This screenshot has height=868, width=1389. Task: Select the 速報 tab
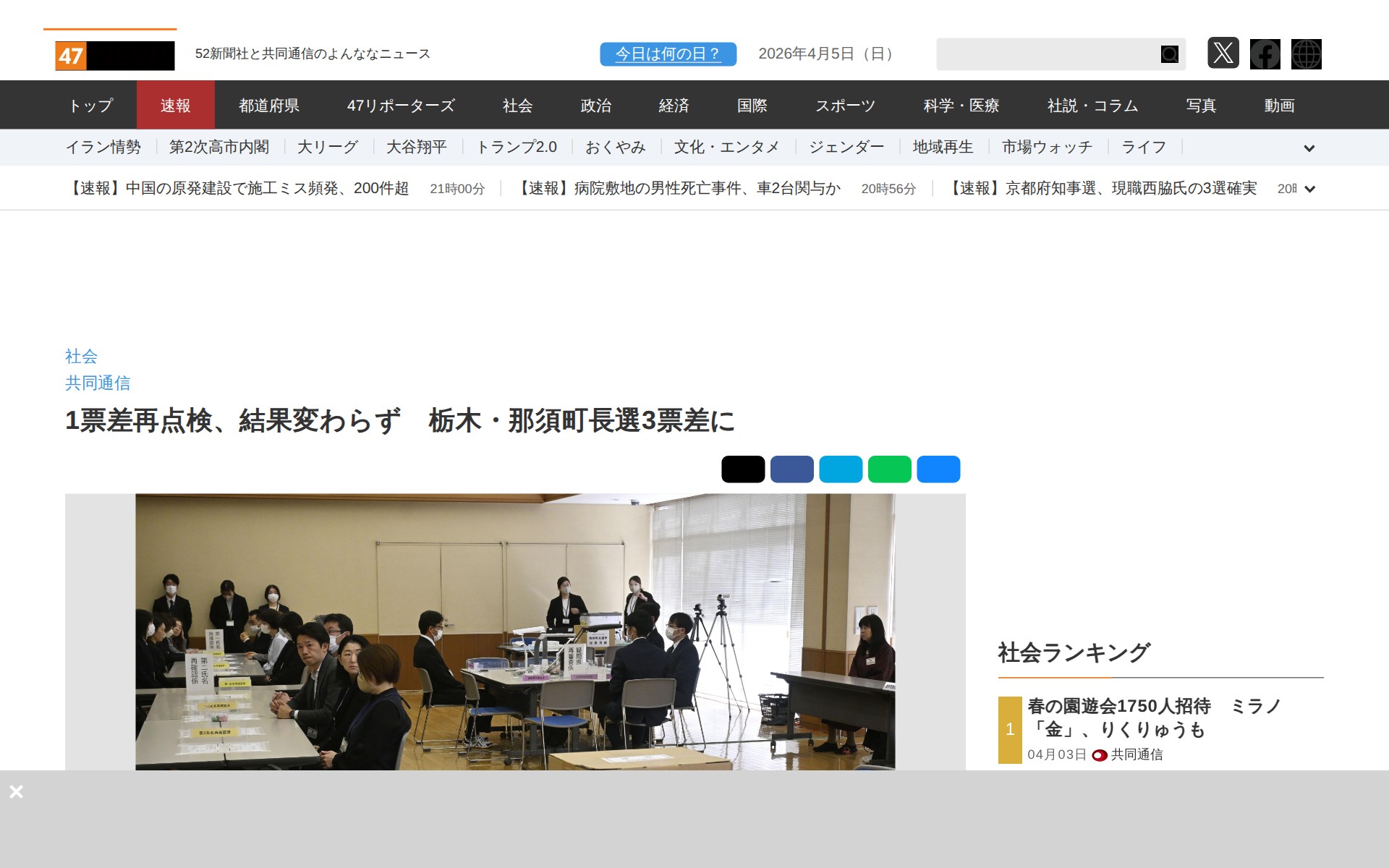click(175, 106)
